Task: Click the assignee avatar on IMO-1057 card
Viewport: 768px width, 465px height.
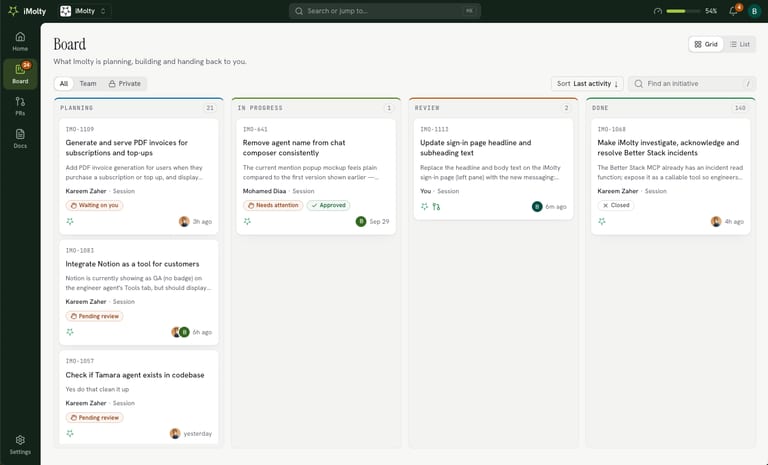Action: coord(175,434)
